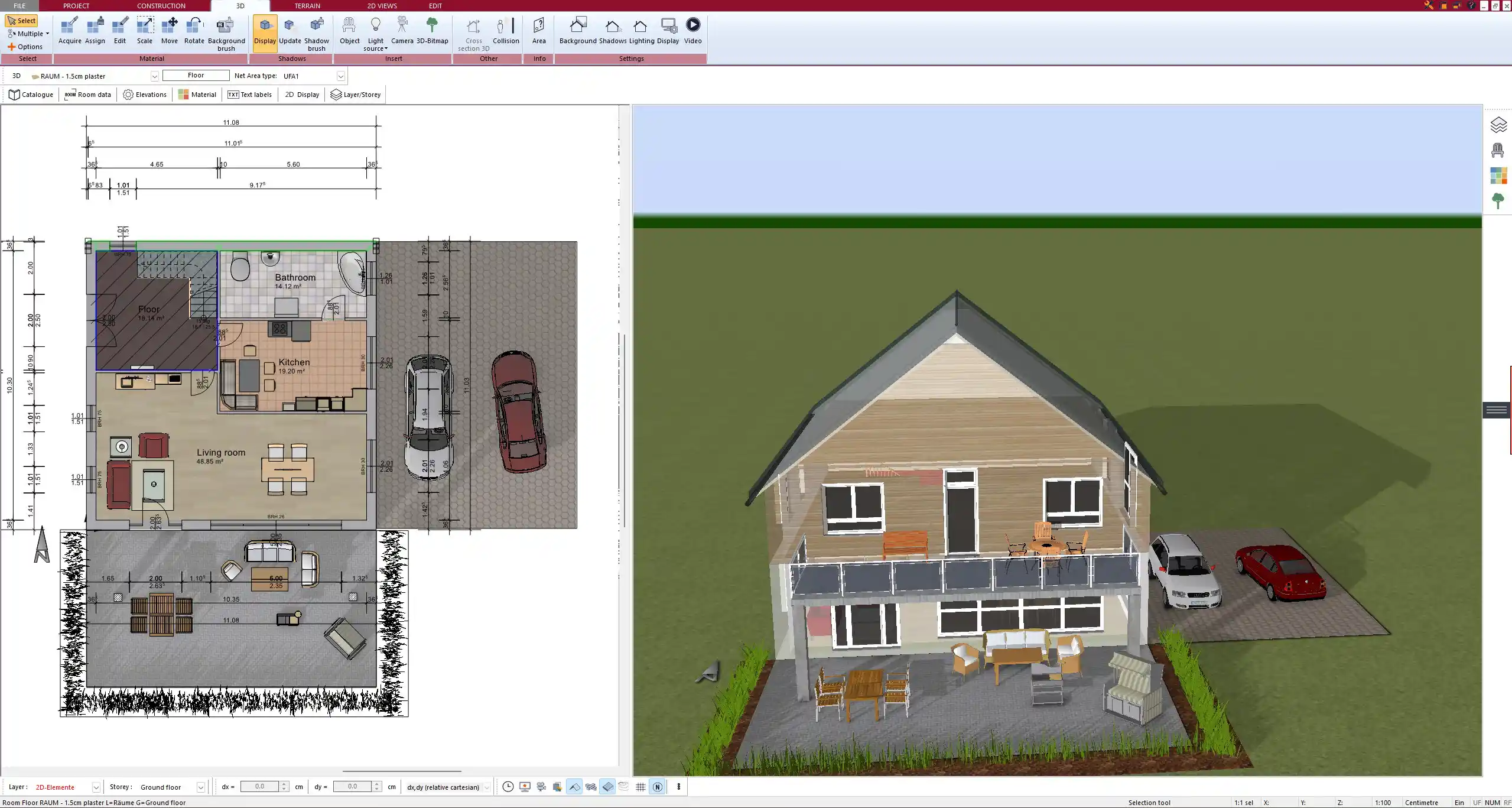Viewport: 1512px width, 808px height.
Task: Open the FILE menu
Action: click(x=19, y=5)
